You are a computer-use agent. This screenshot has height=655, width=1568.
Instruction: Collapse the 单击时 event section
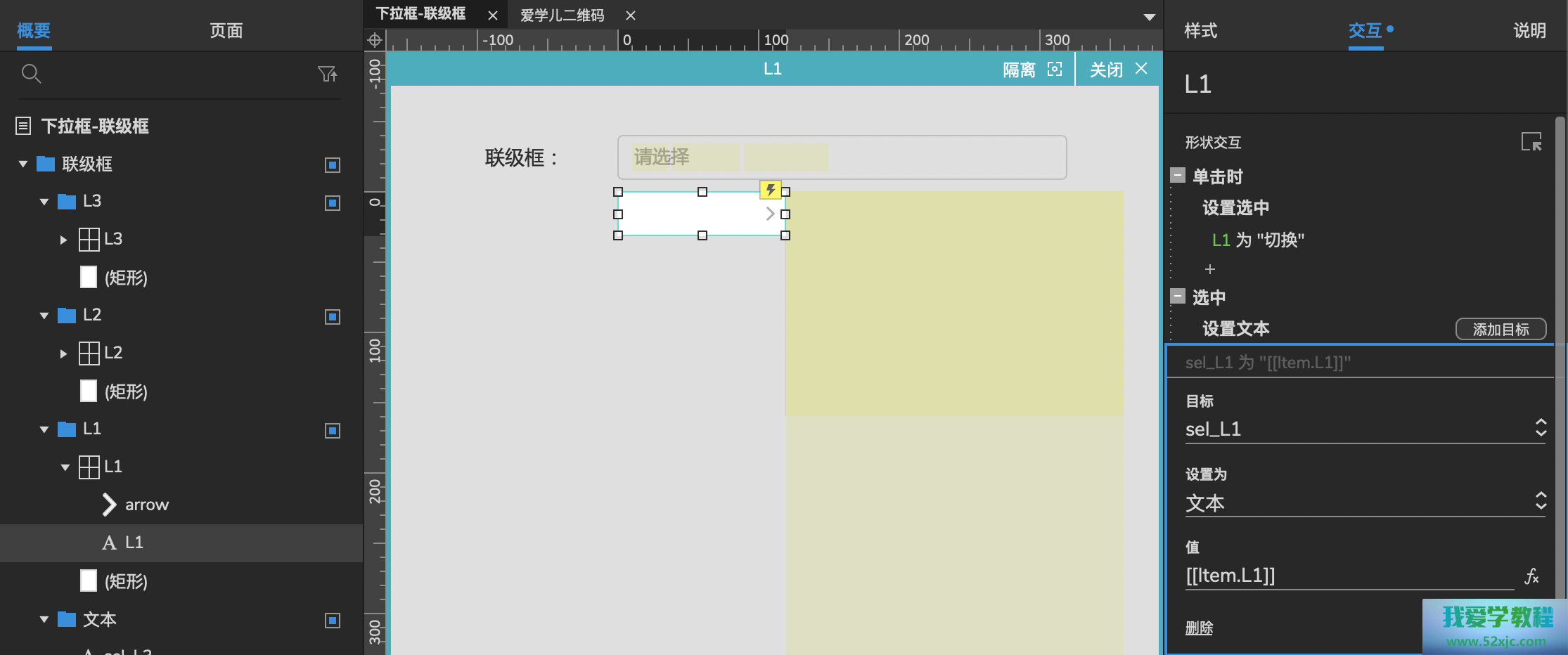[1178, 176]
